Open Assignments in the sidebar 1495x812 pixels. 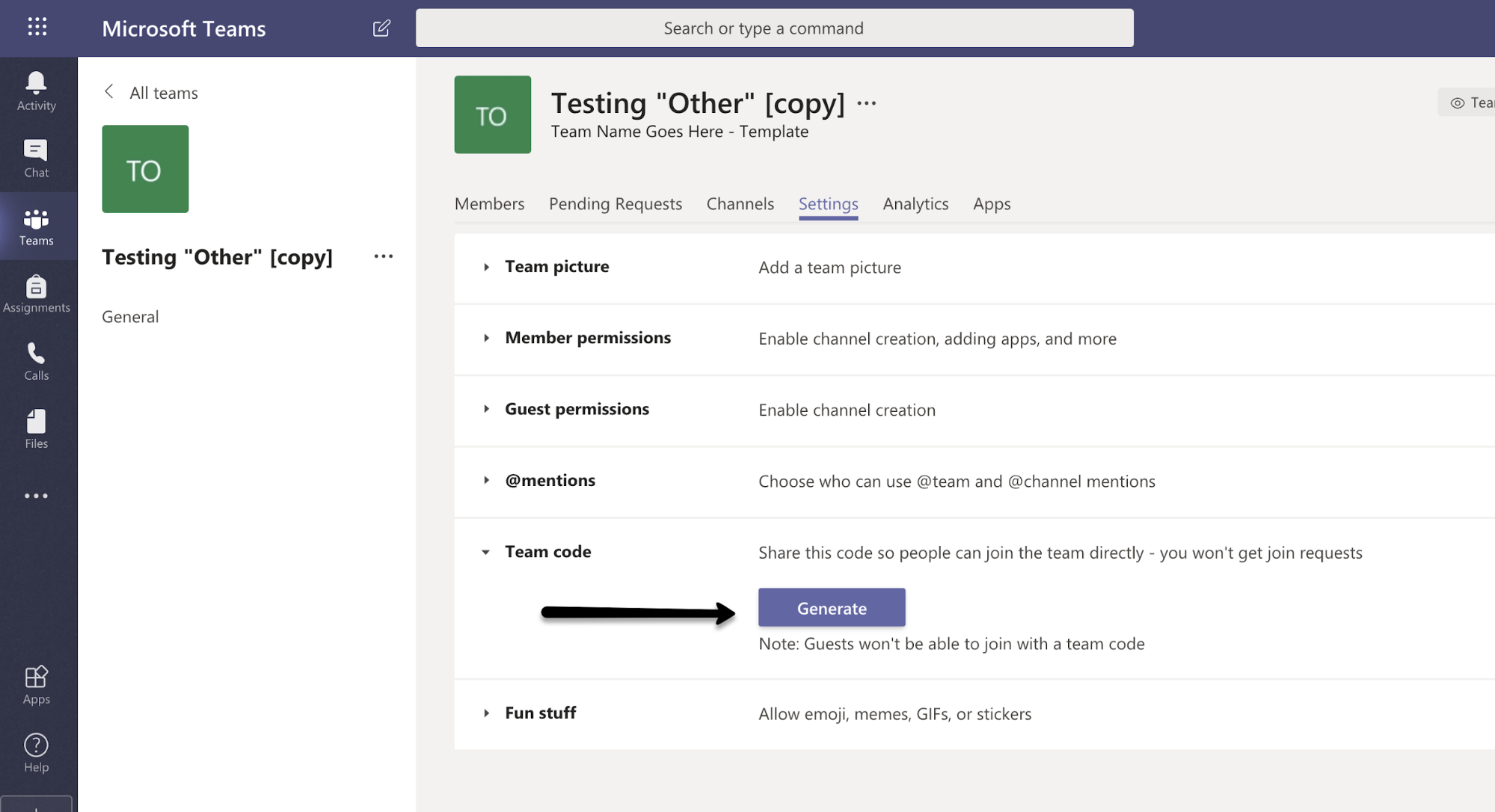tap(36, 294)
